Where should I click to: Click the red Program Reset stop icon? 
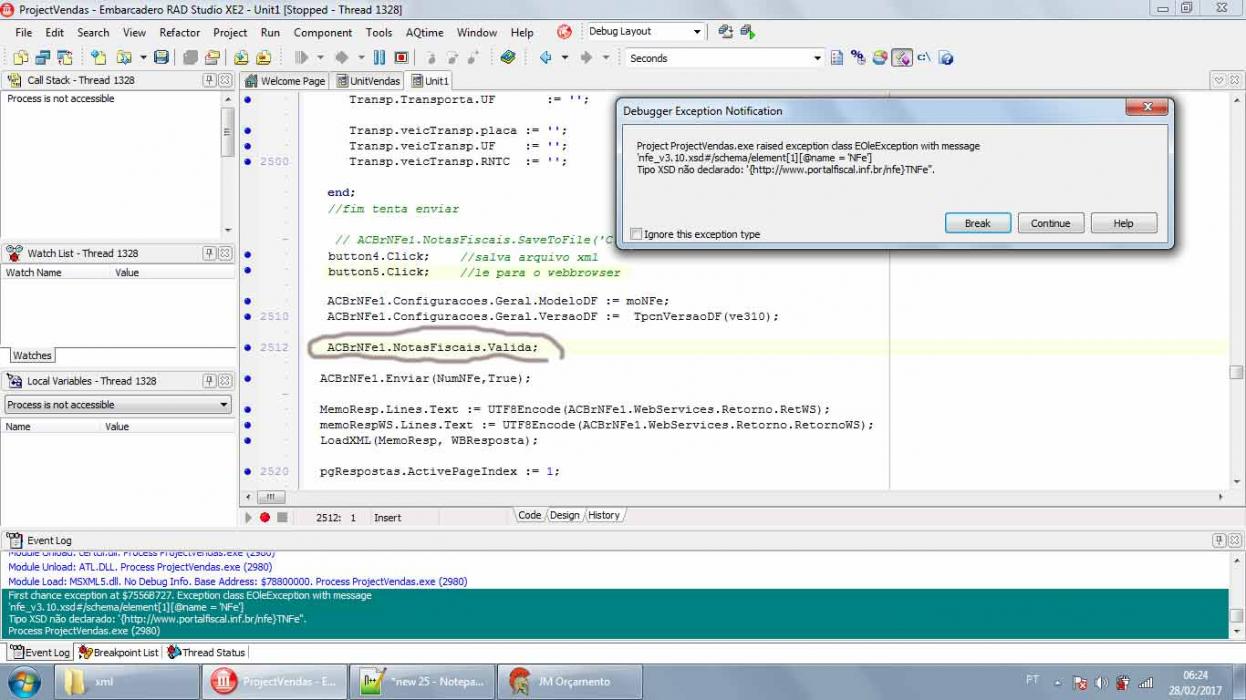(401, 58)
